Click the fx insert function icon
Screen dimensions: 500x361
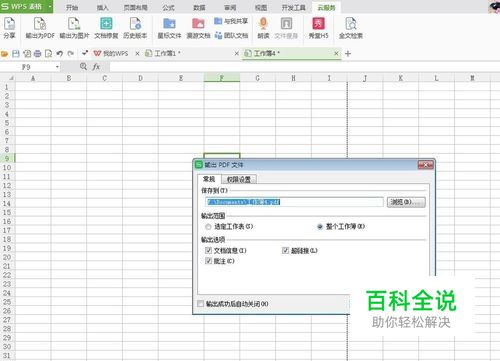pos(96,67)
